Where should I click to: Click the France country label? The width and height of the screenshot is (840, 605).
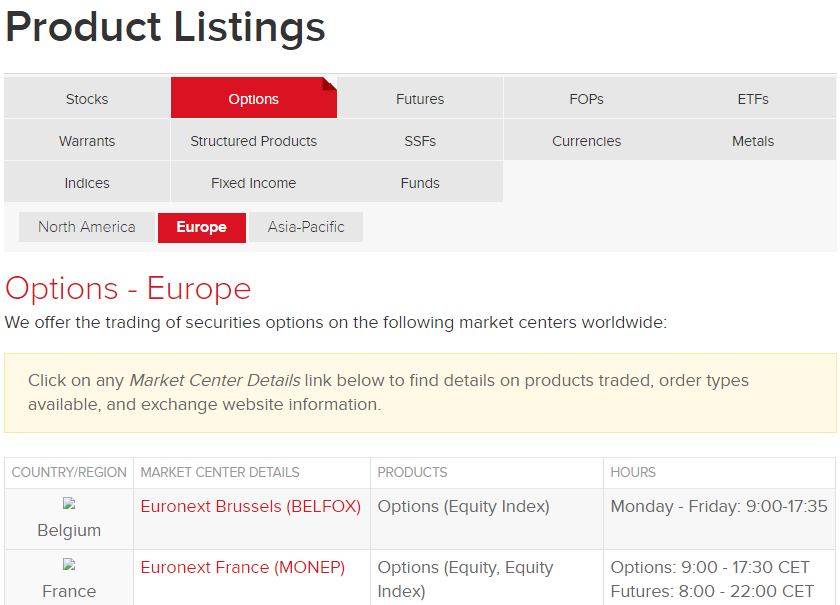(x=69, y=591)
